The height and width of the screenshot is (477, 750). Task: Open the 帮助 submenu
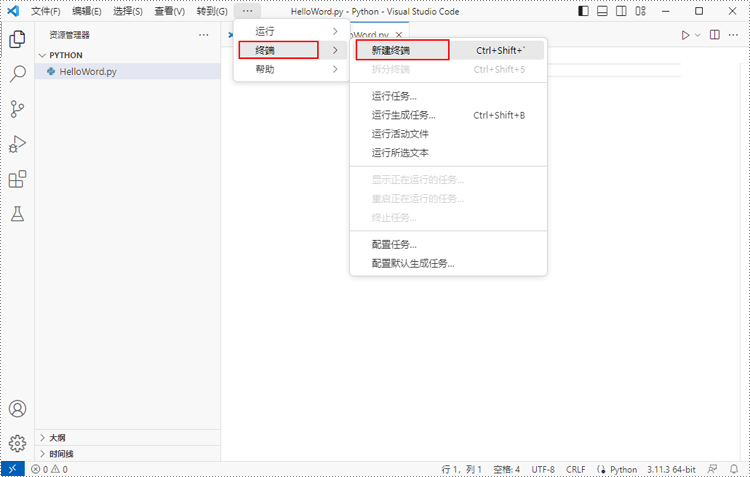coord(292,69)
